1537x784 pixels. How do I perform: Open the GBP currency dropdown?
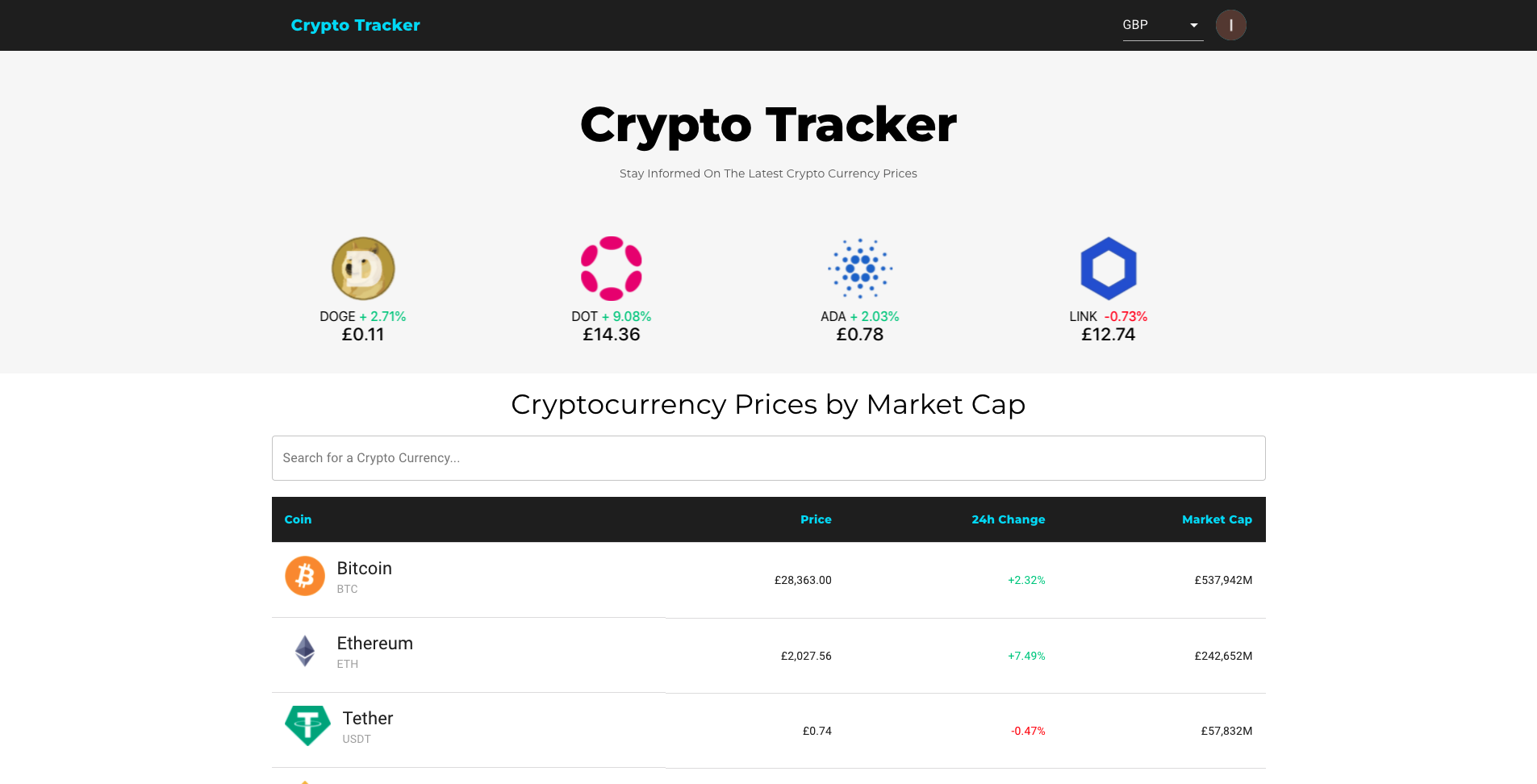pos(1154,25)
